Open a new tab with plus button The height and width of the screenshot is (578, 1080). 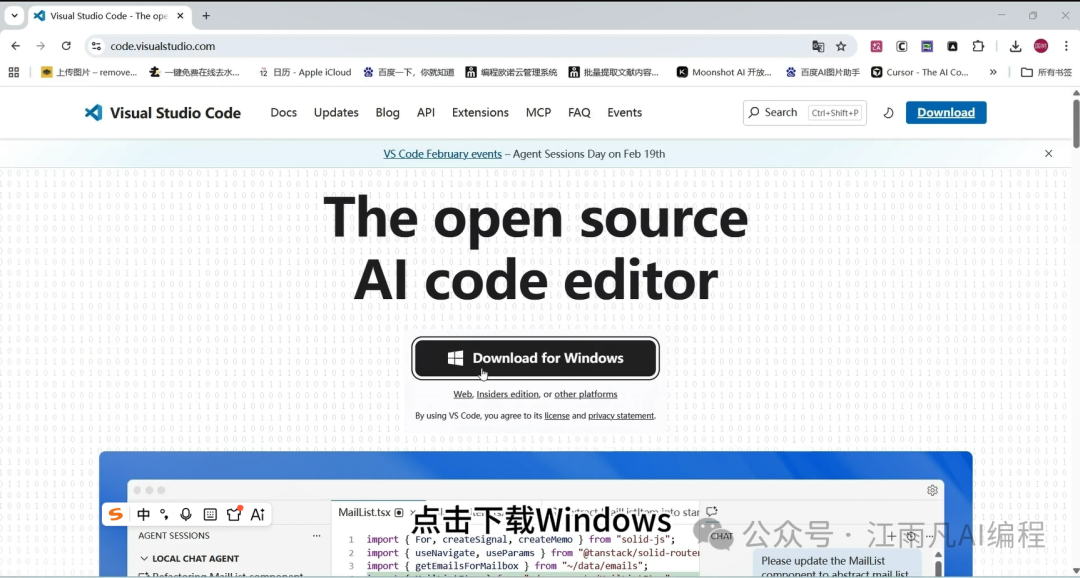[x=206, y=15]
